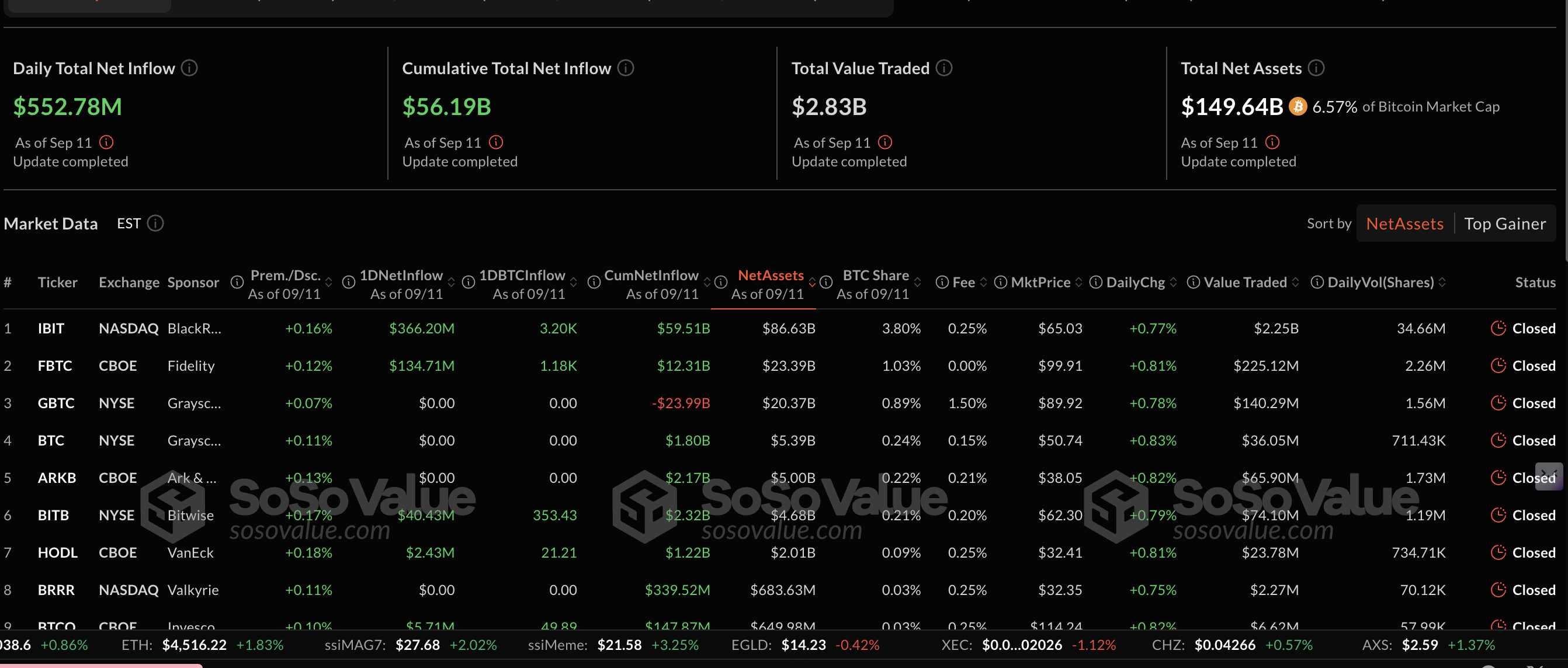Switch sorting to Top Gainer
This screenshot has height=668, width=1568.
click(1507, 223)
